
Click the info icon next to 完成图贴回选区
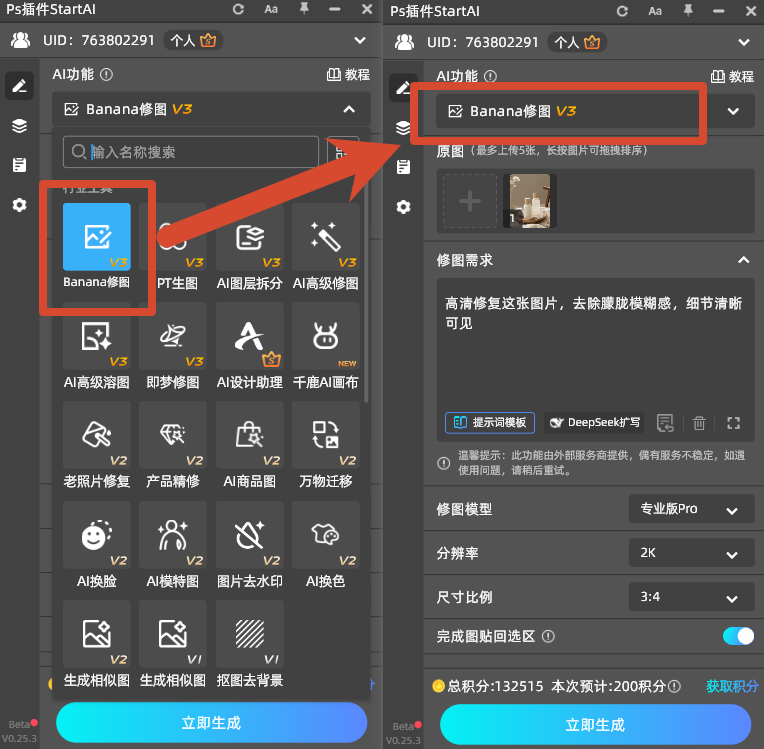click(x=548, y=636)
